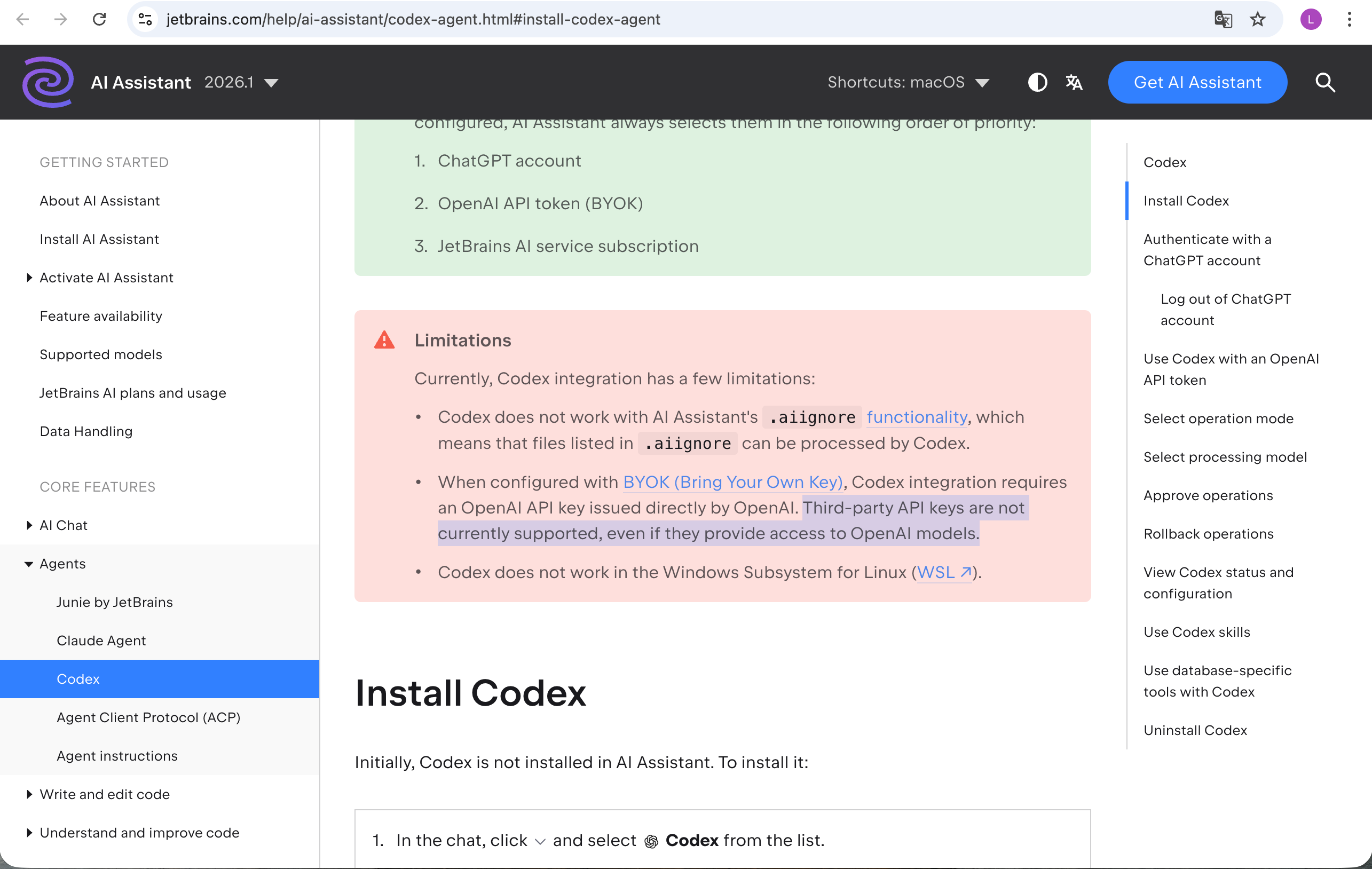Go to Feature availability page
The image size is (1372, 869).
[101, 316]
